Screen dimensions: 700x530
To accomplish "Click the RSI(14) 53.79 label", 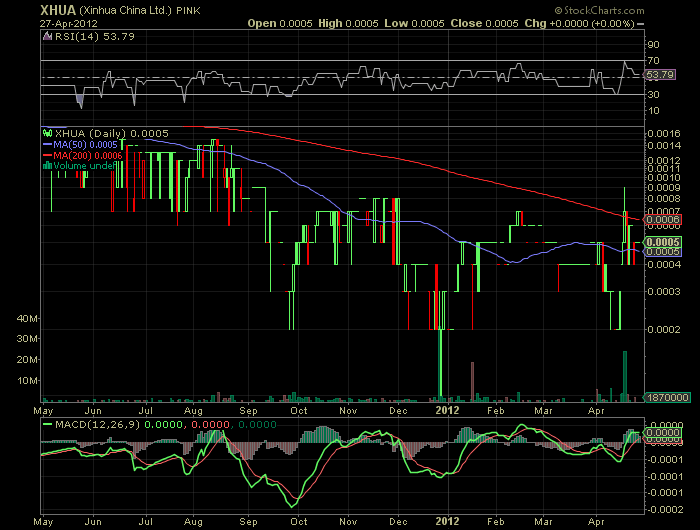I will pos(95,36).
